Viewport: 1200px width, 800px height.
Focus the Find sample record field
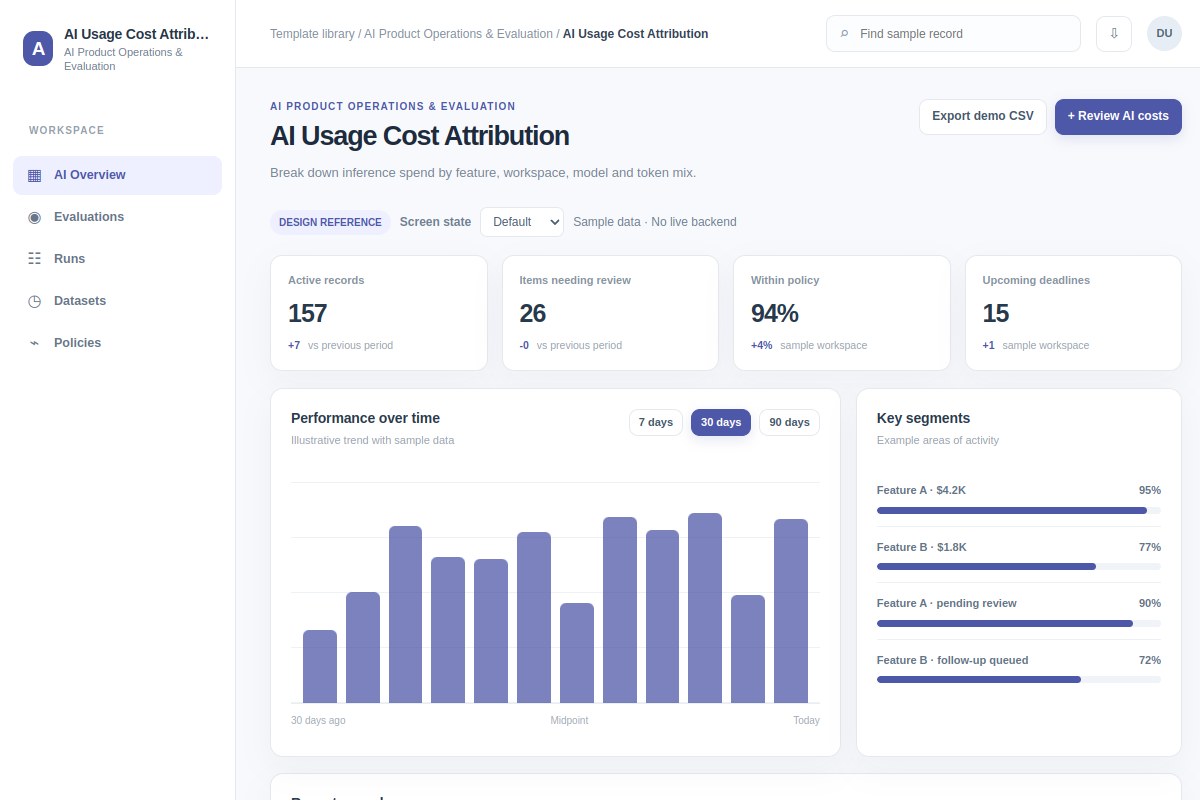pyautogui.click(x=953, y=34)
